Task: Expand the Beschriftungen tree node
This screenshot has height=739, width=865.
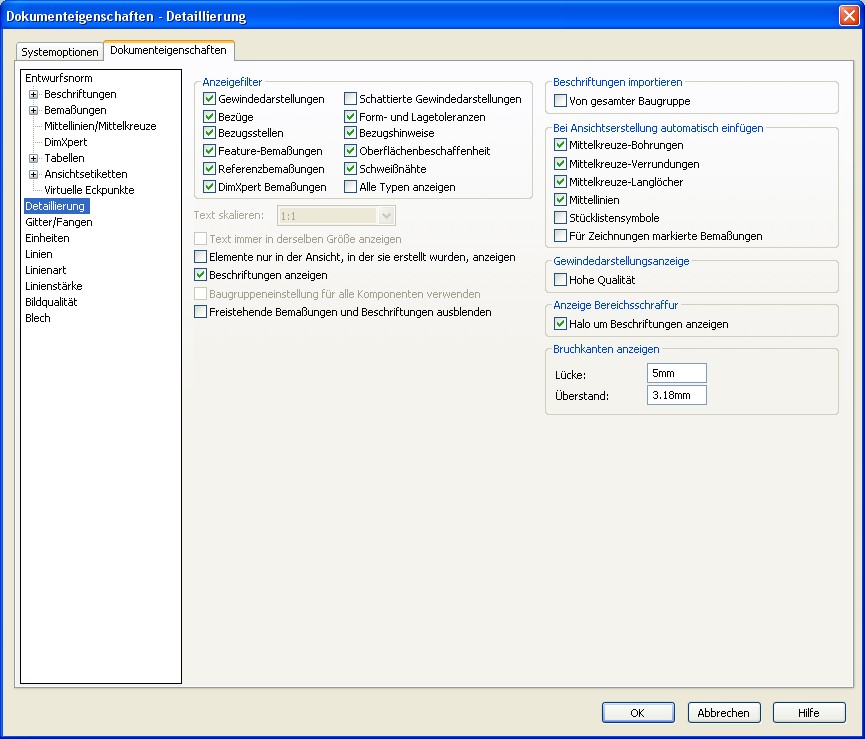Action: click(34, 94)
